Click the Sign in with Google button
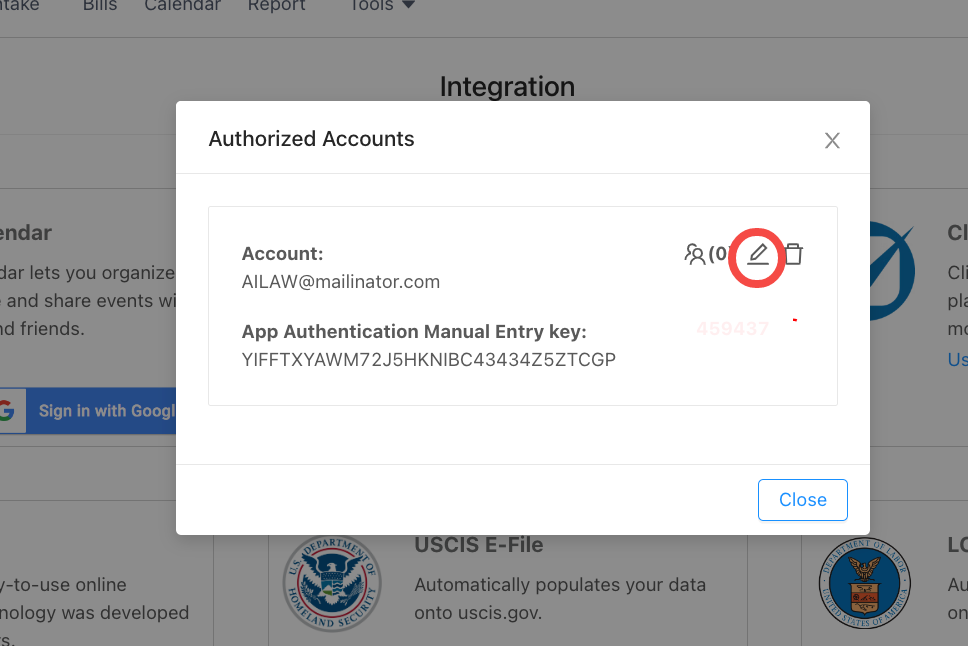This screenshot has width=968, height=646. pos(88,411)
